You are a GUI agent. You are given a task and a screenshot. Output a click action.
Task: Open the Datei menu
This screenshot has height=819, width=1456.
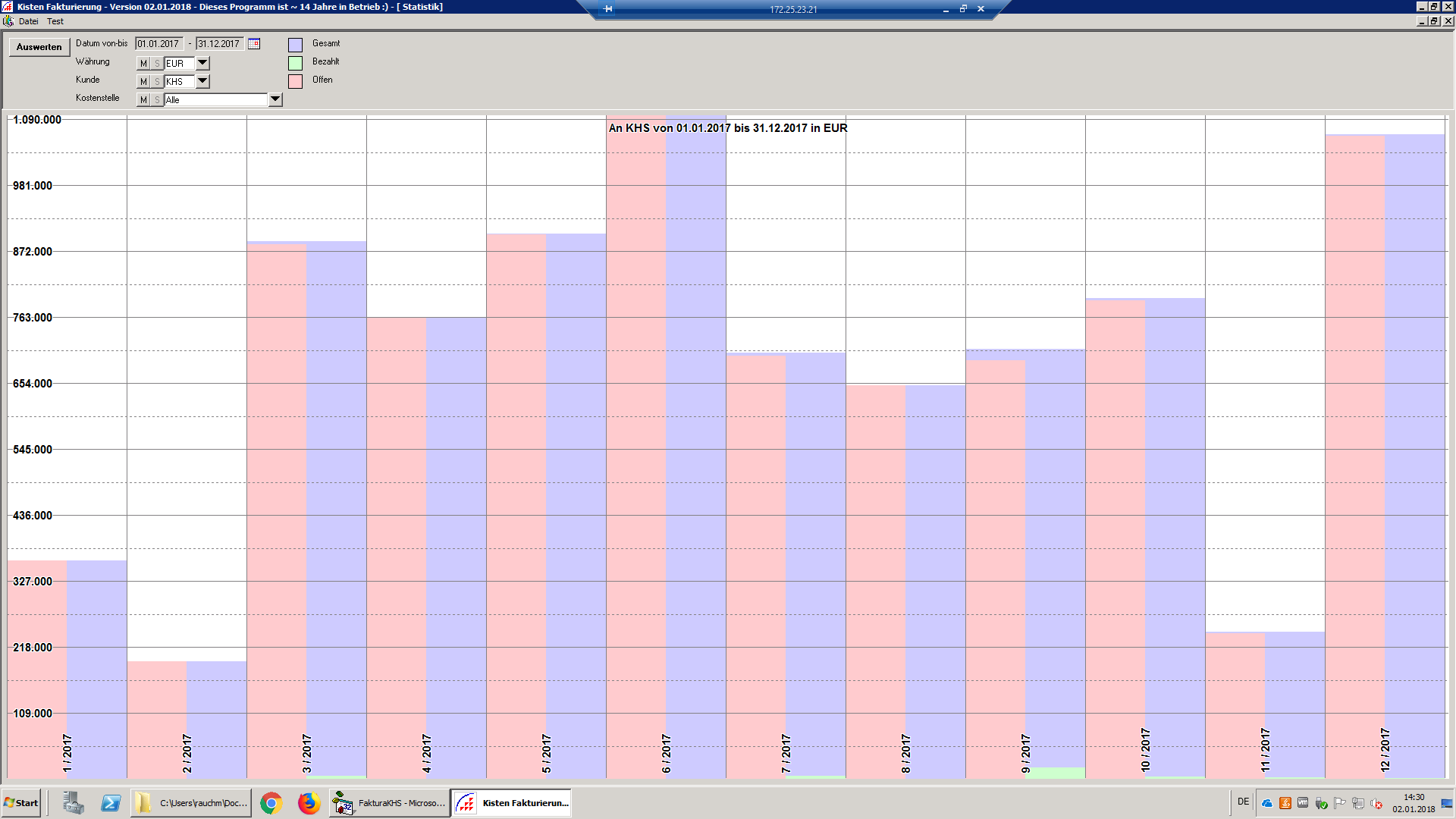pyautogui.click(x=28, y=21)
